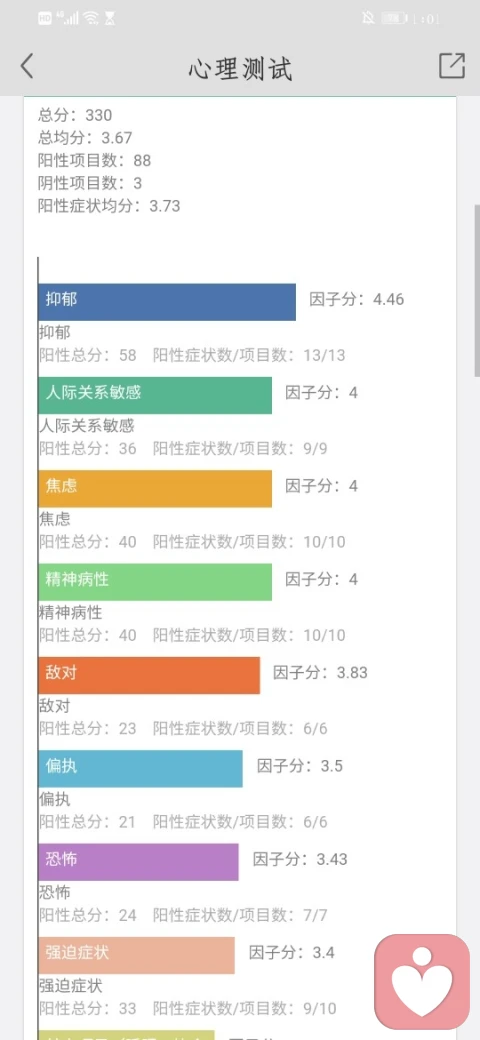Image resolution: width=480 pixels, height=1040 pixels.
Task: Tap the 因子分：4.46 label
Action: (x=357, y=299)
